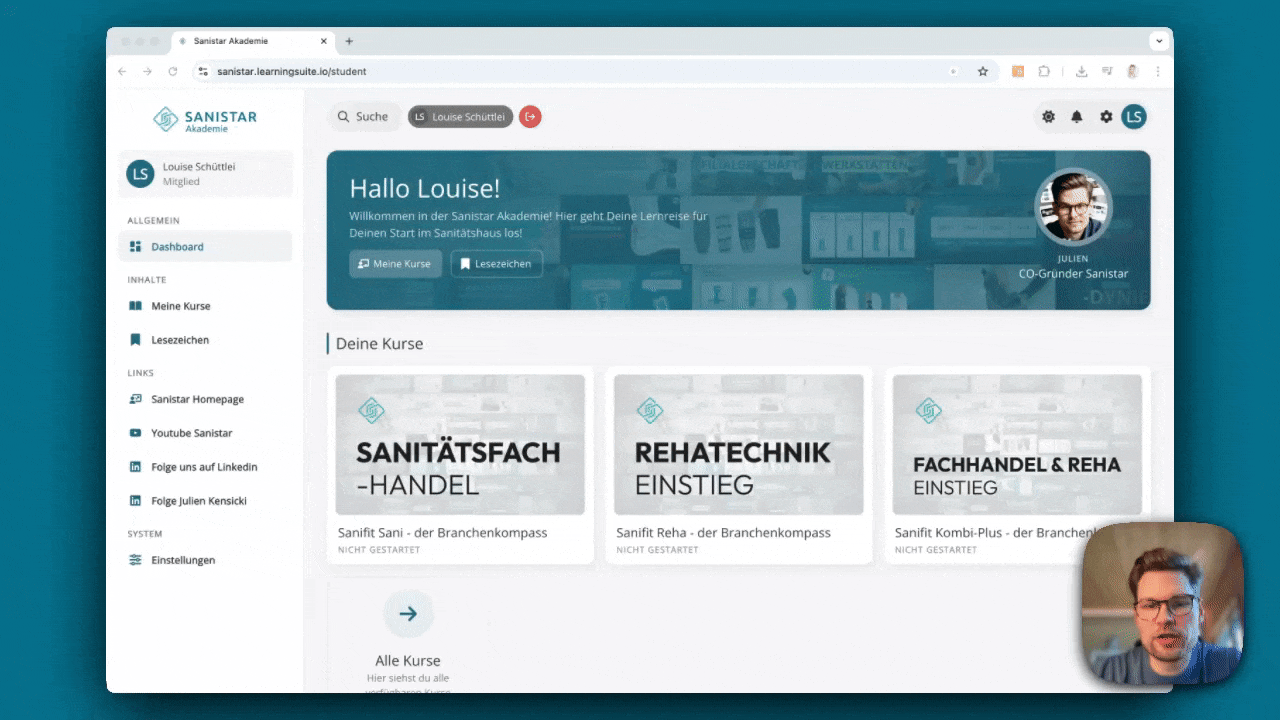Click the 'Lesezeichen' banner button

(x=497, y=264)
